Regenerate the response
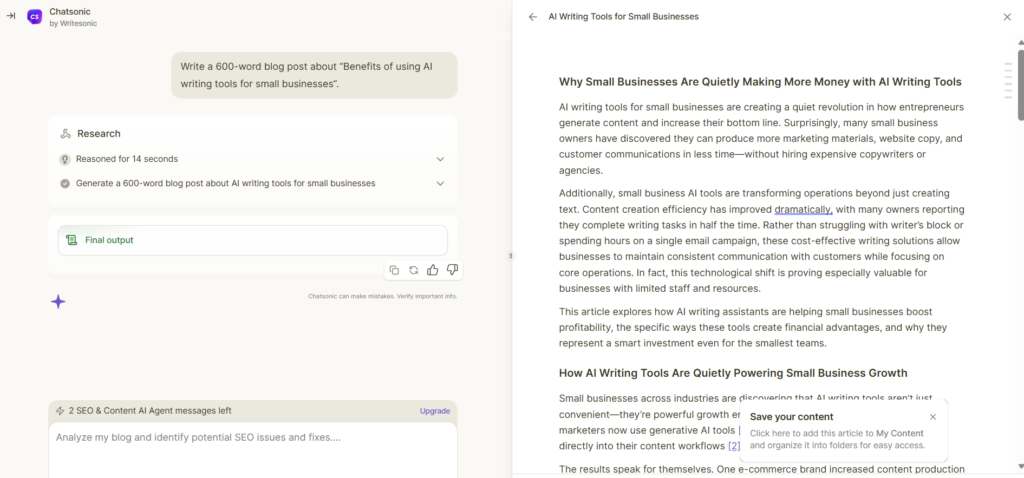Screen dimensions: 1024x478 [413, 270]
